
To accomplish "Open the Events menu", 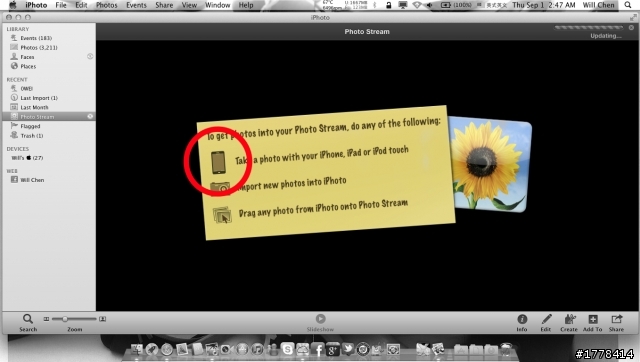I will [136, 5].
